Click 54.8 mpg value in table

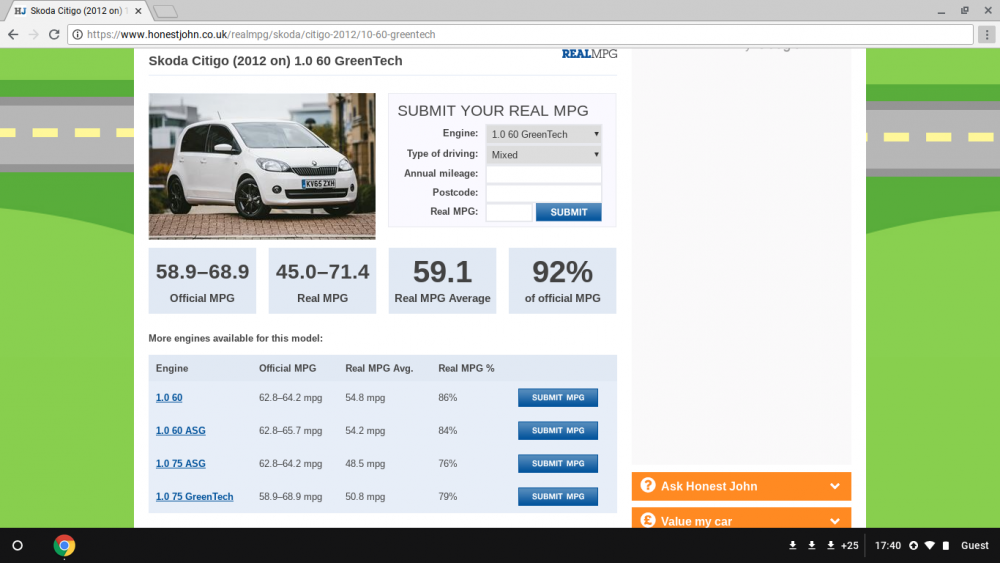tap(365, 397)
